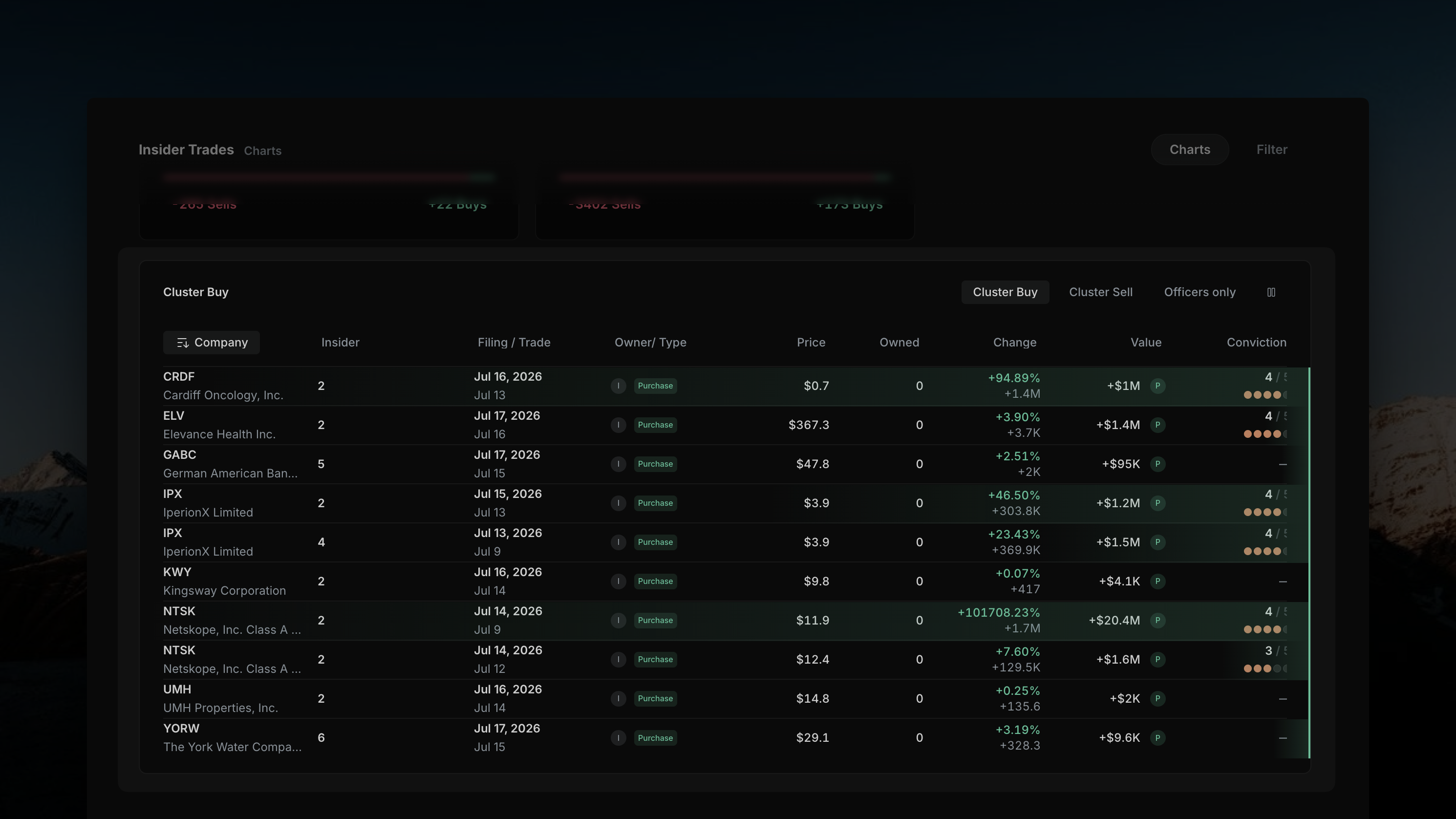Click the Owned column header
The height and width of the screenshot is (819, 1456).
tap(899, 343)
